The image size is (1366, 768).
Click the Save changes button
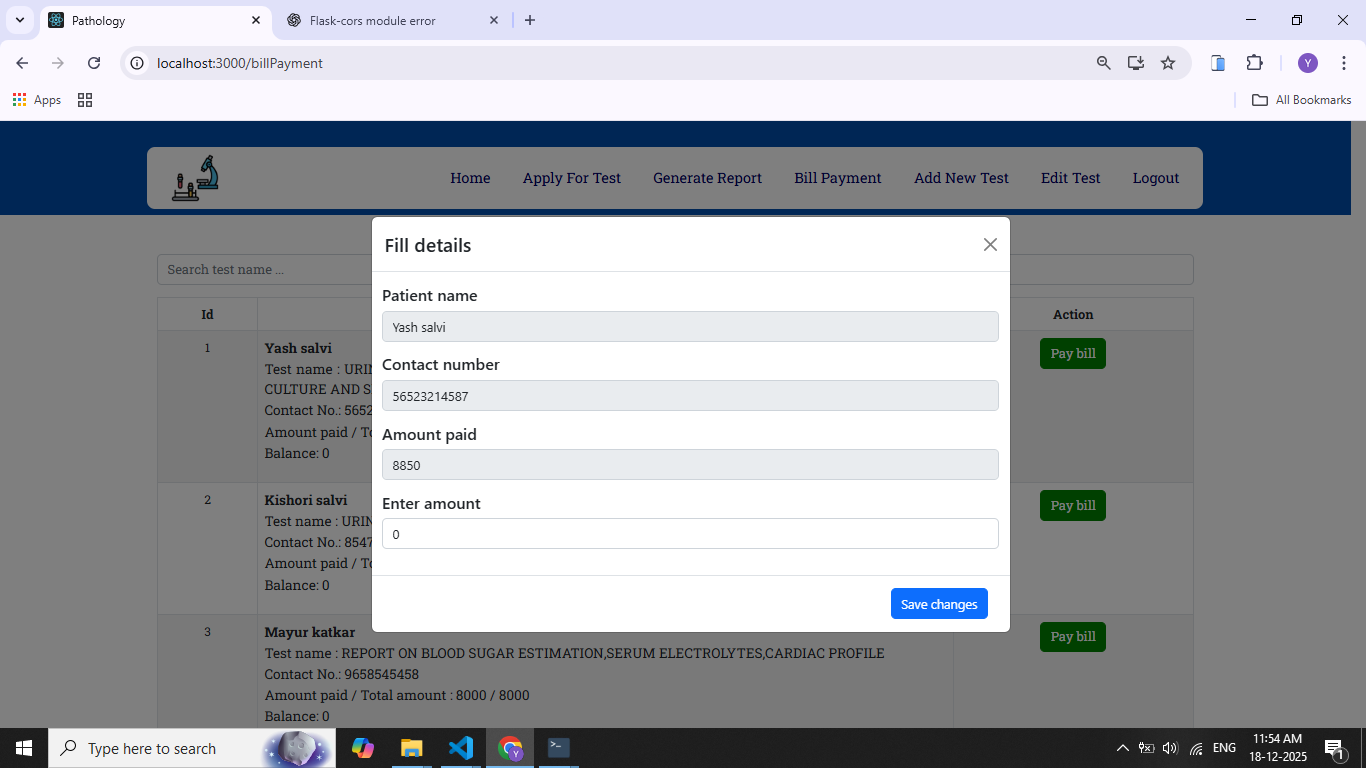[938, 604]
